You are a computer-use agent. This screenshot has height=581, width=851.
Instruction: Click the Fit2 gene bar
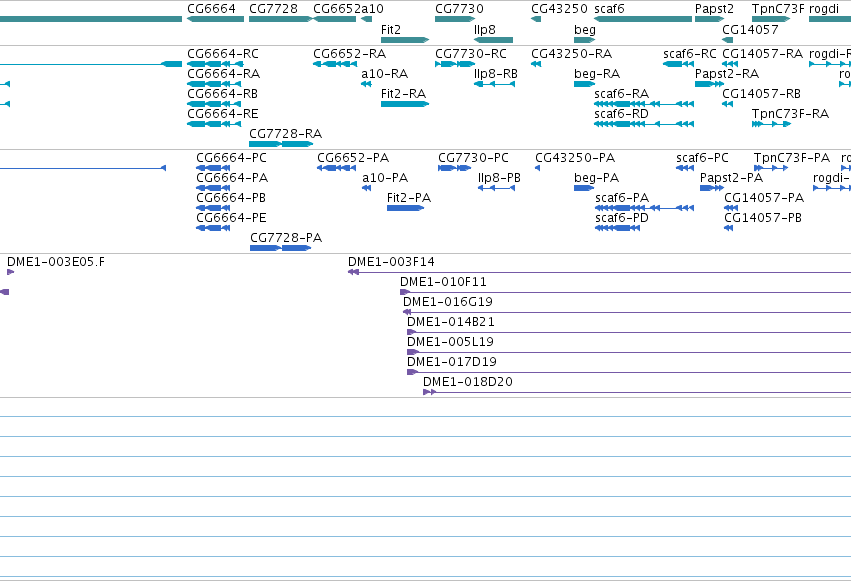[x=405, y=40]
